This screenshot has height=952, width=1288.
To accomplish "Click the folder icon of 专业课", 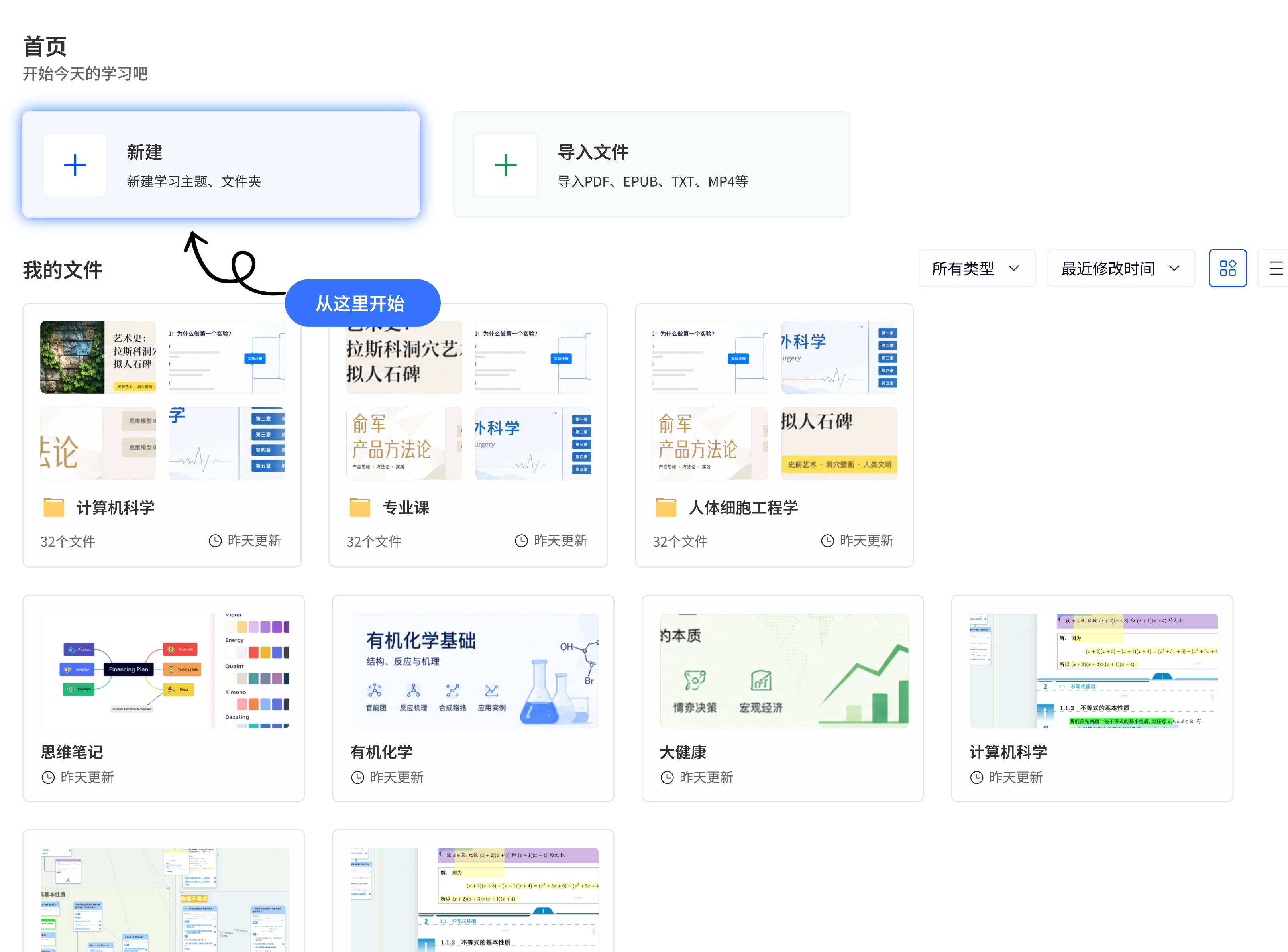I will [360, 508].
